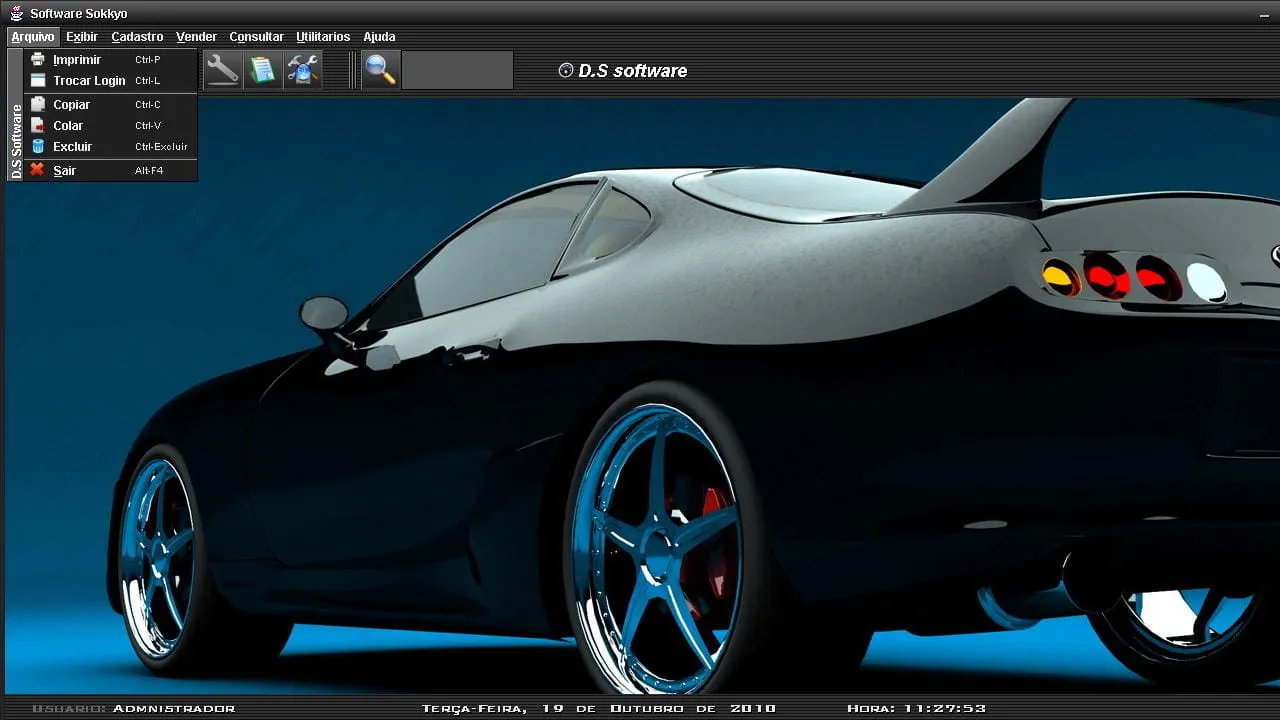Open the Vender menu
The height and width of the screenshot is (720, 1280).
tap(196, 37)
